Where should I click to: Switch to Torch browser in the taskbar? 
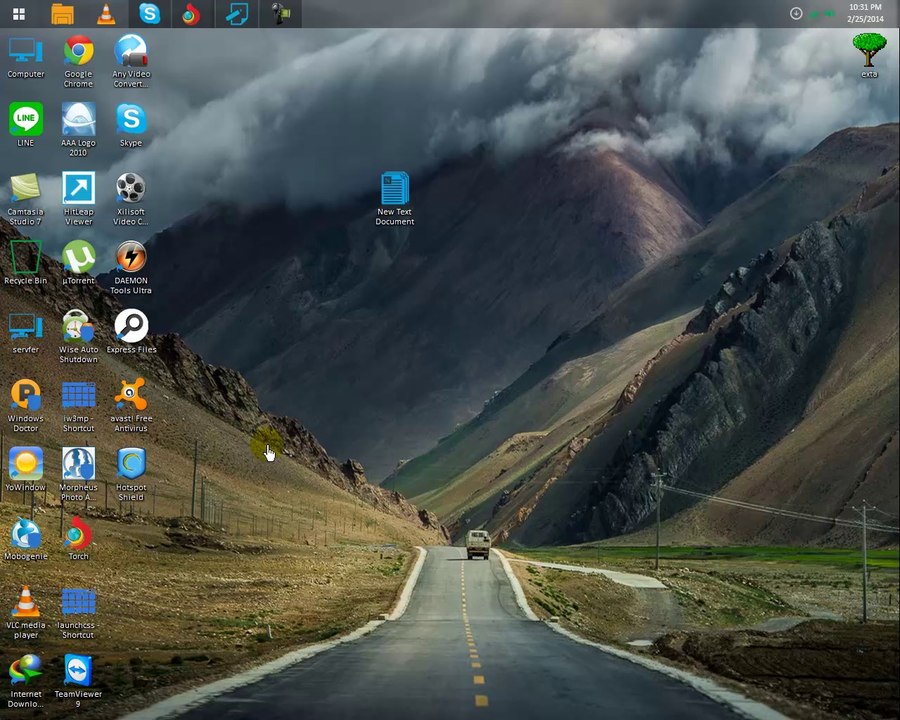point(192,14)
